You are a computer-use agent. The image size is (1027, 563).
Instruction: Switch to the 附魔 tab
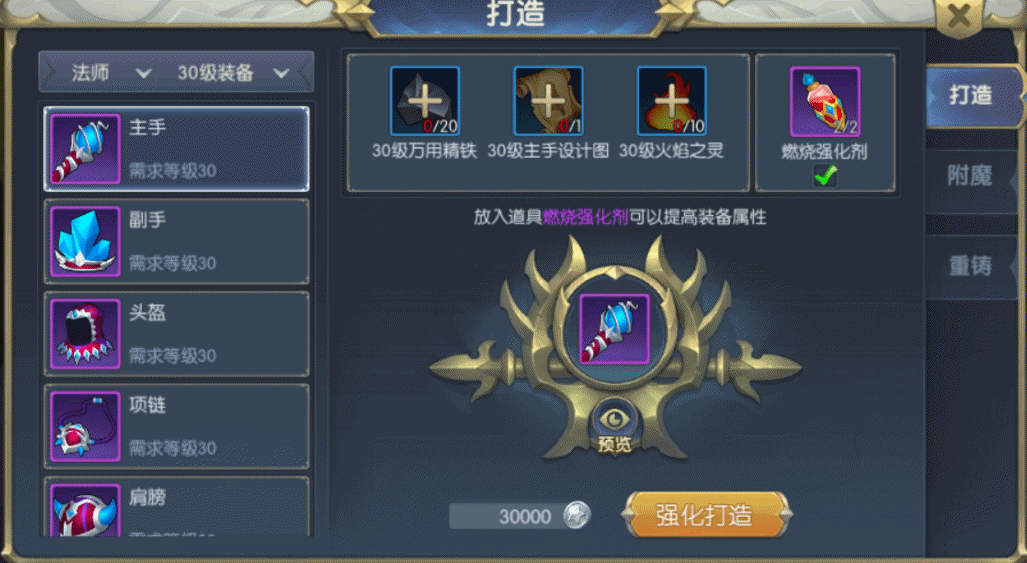971,175
